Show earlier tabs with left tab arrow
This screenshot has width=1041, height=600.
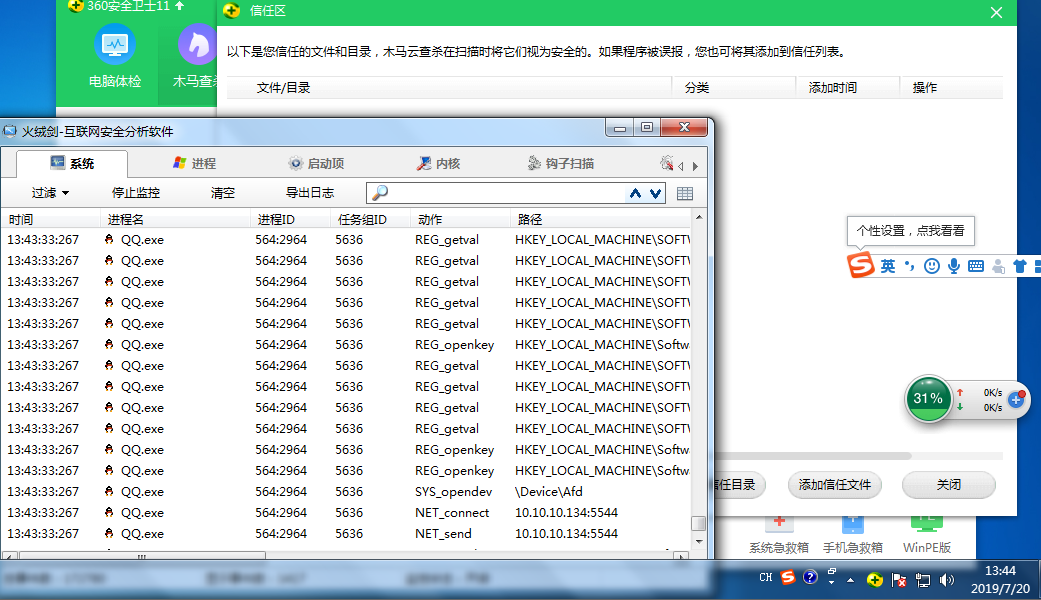681,167
